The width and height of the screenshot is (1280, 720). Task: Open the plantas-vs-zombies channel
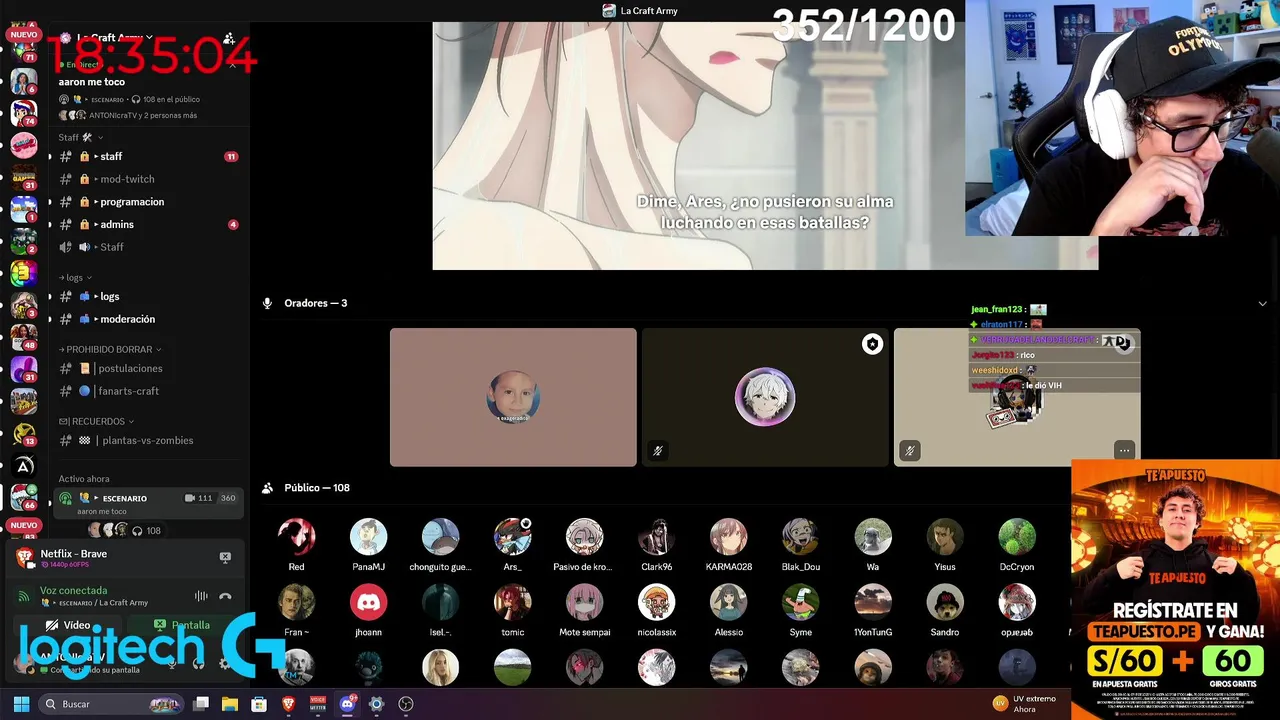click(148, 440)
